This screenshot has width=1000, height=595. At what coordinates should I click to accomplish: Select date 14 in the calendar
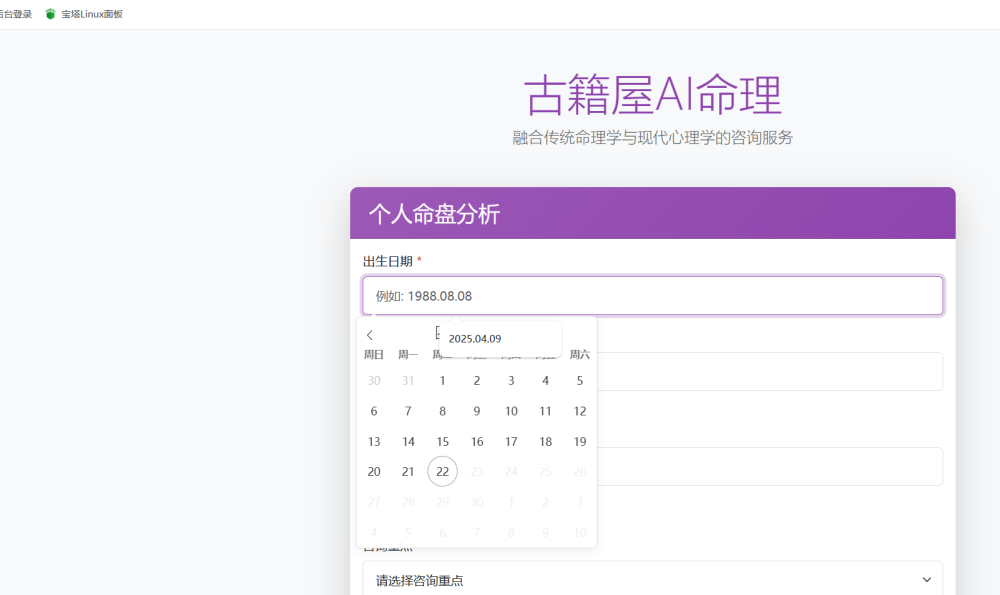coord(408,441)
